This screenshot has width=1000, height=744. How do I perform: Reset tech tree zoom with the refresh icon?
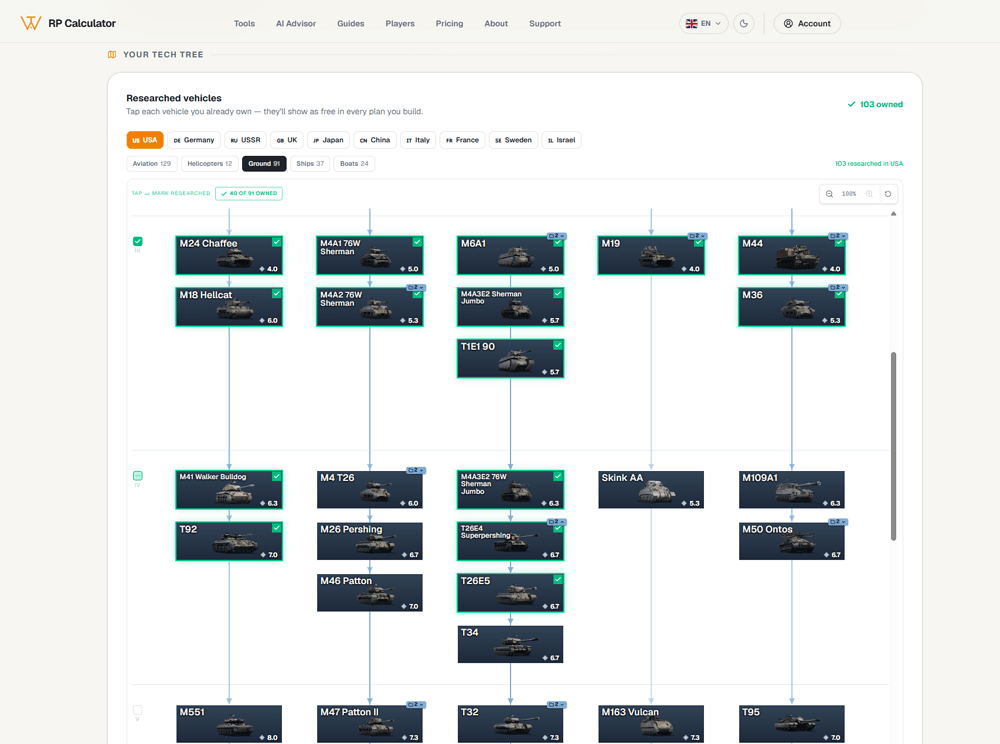pyautogui.click(x=888, y=194)
